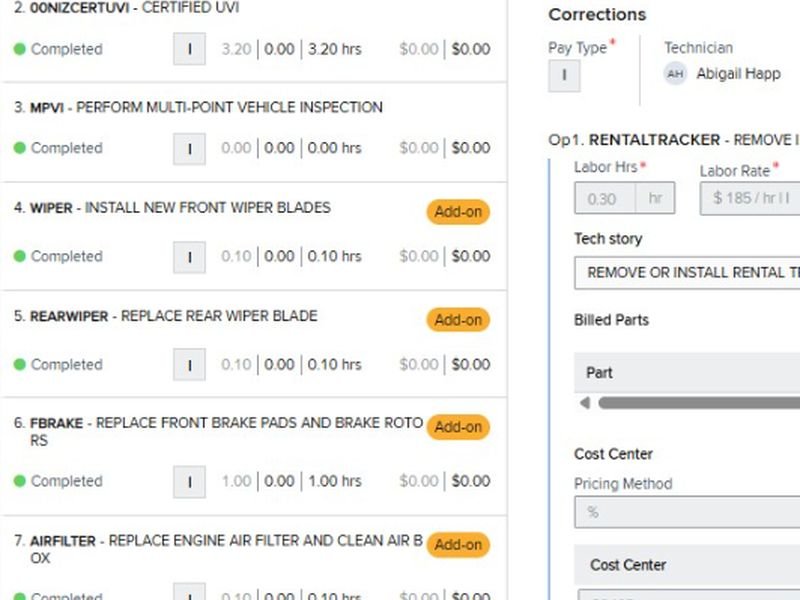The image size is (800, 600).
Task: Click the Tech story text field
Action: coord(687,273)
